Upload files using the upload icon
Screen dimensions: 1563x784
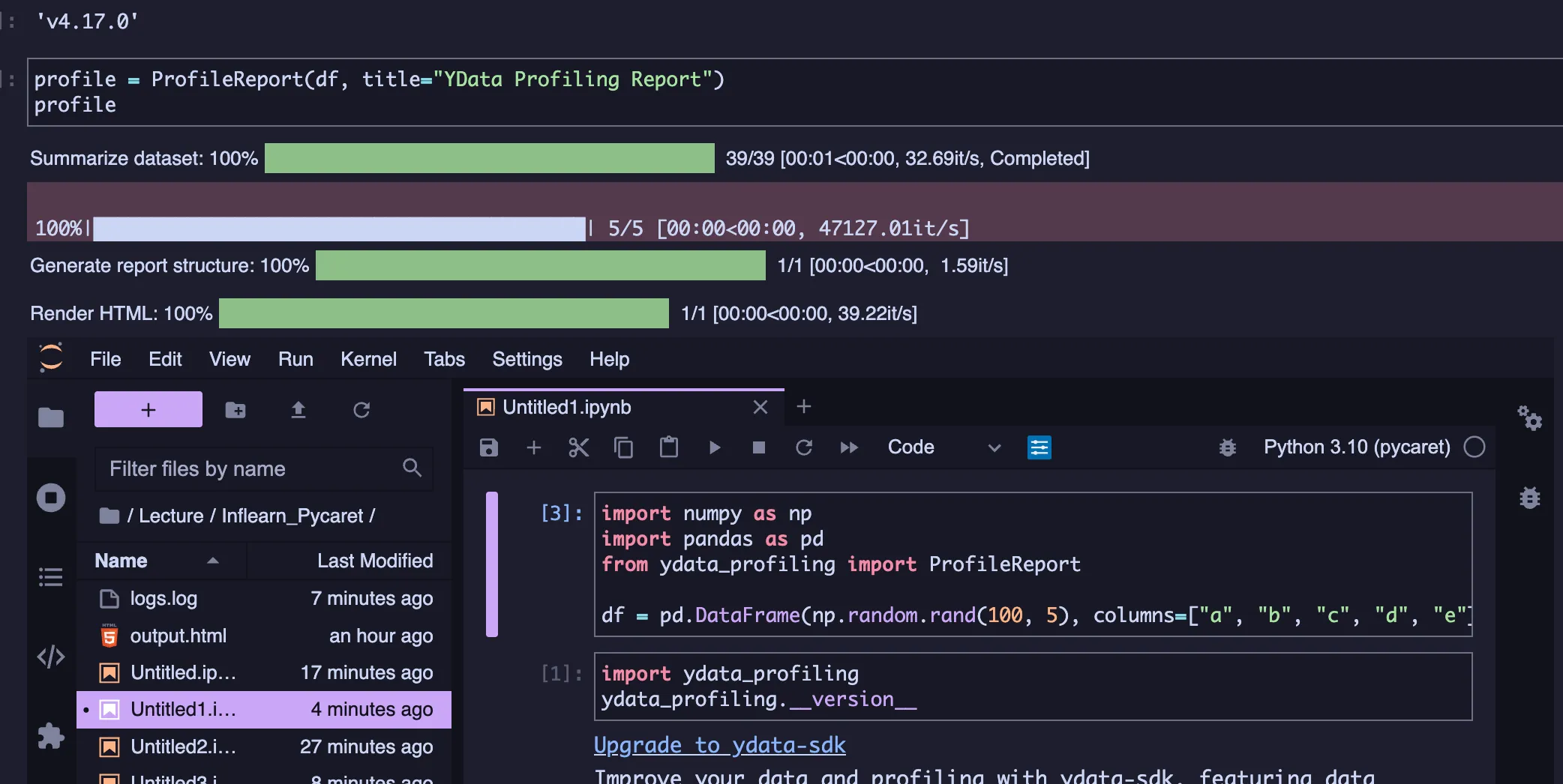tap(298, 410)
